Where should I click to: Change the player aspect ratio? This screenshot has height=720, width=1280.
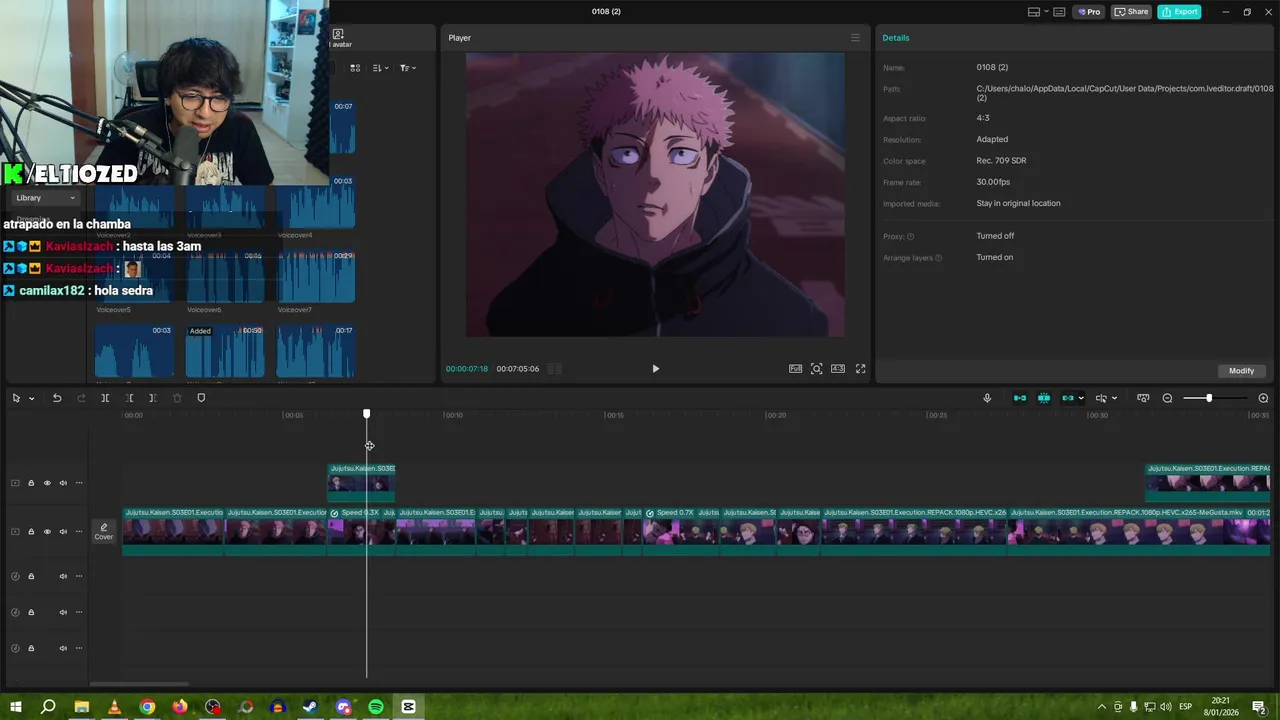click(x=838, y=369)
